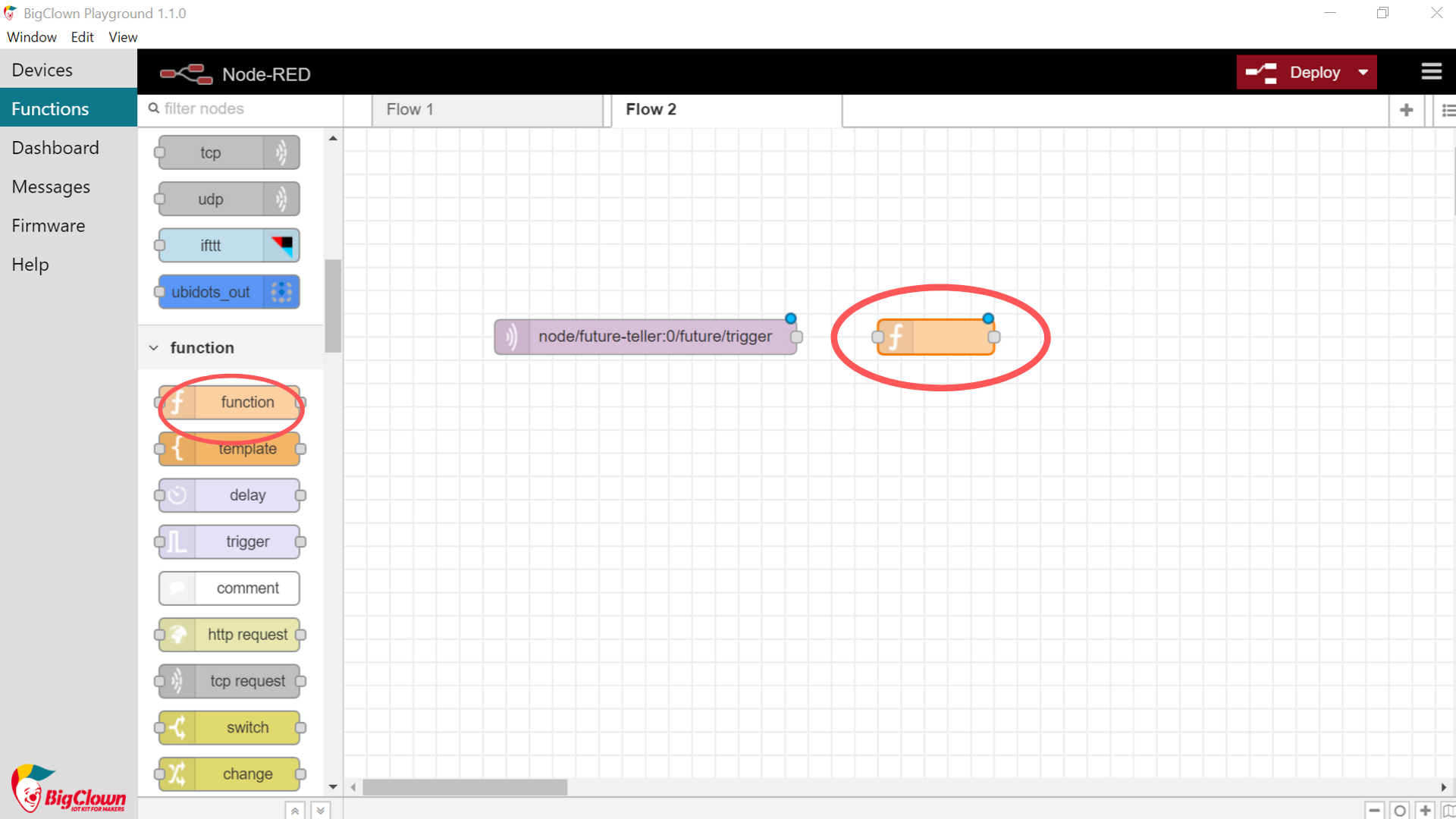Open the Node-RED hamburger menu
The width and height of the screenshot is (1456, 819).
1431,71
